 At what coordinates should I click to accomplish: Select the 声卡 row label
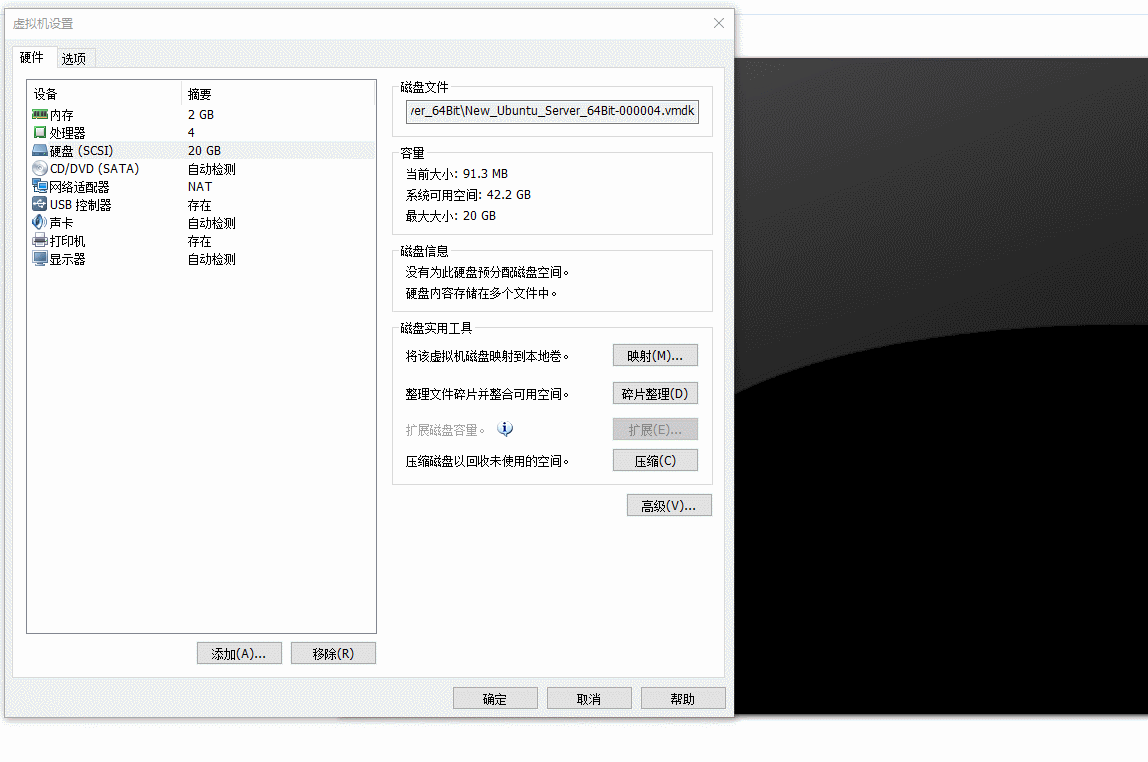pos(62,223)
